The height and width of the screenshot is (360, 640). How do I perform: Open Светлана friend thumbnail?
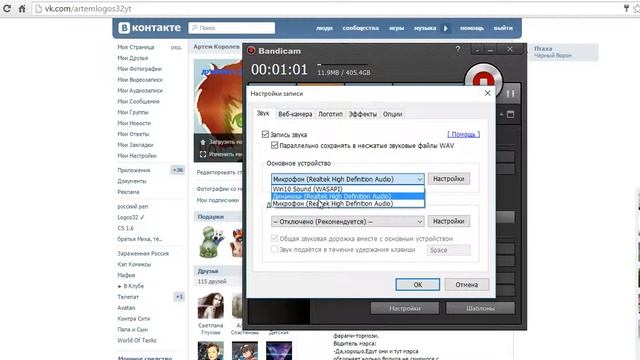[x=211, y=306]
